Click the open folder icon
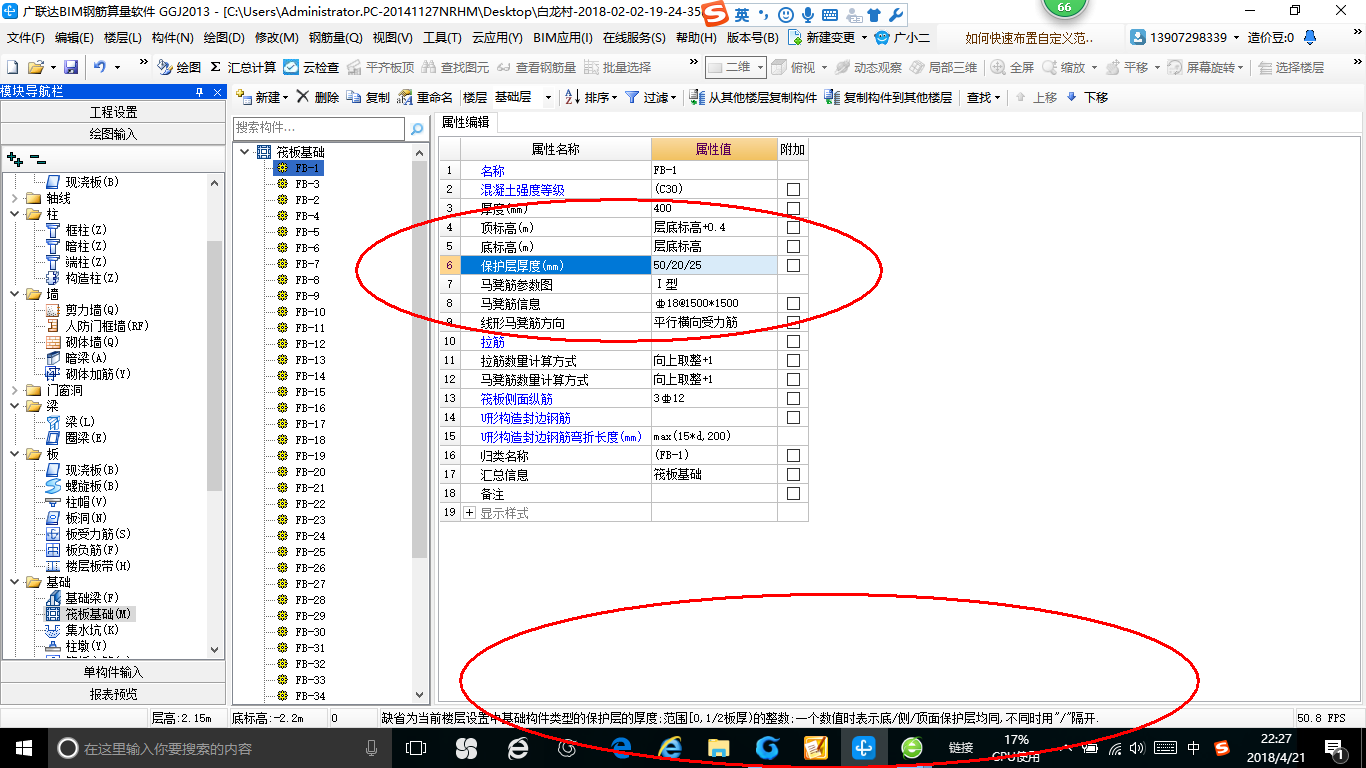1366x768 pixels. (x=35, y=67)
